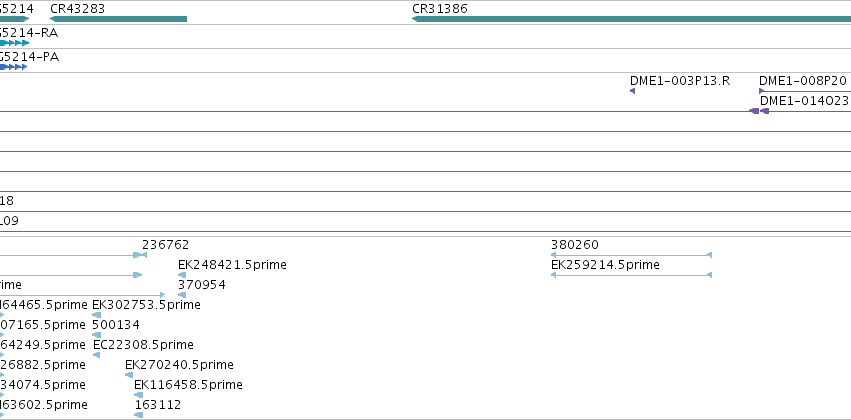The width and height of the screenshot is (851, 420).
Task: Click the 370954 arrow glyph
Action: click(182, 295)
